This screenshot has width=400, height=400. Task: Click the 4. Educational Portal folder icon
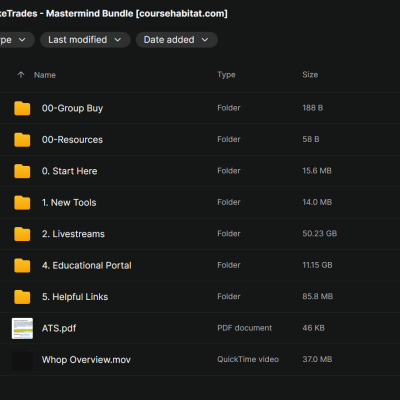tap(22, 265)
